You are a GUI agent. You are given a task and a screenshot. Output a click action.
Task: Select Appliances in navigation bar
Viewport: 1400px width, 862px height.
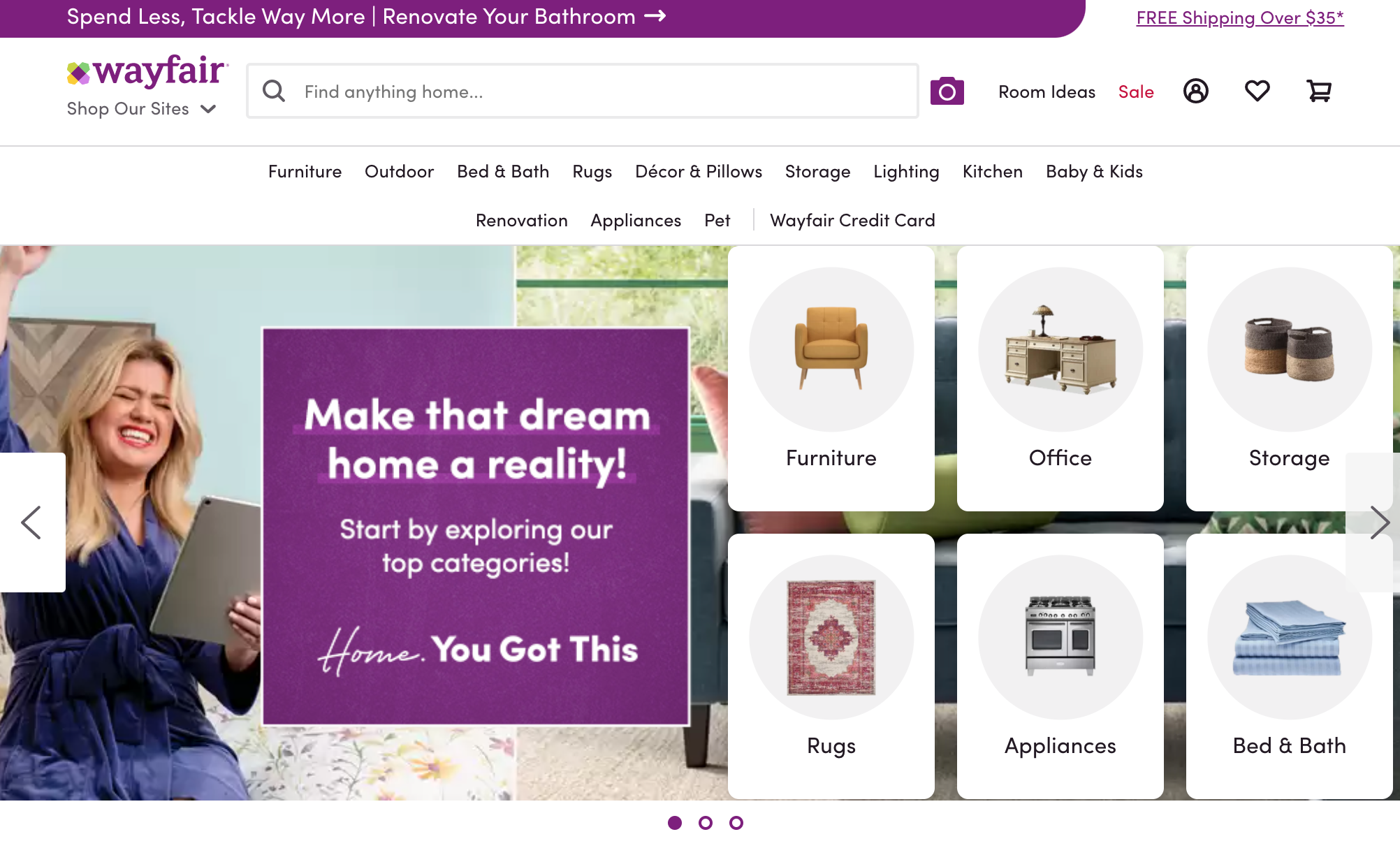click(636, 221)
